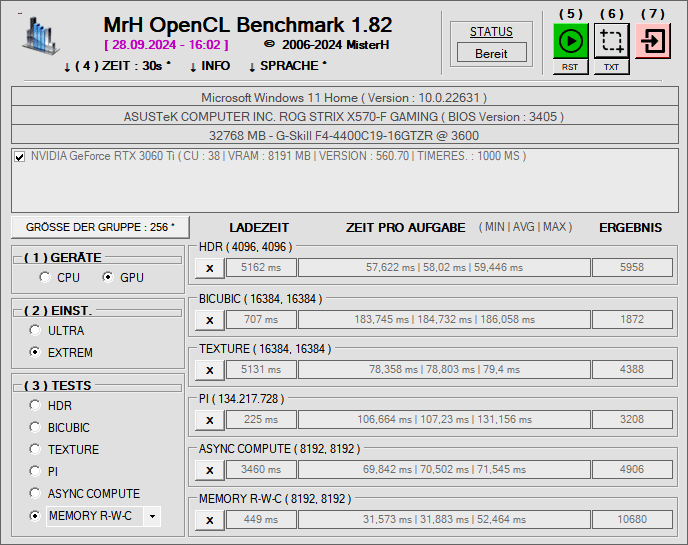
Task: Click the MrH Benchmark logo icon
Action: 40,36
